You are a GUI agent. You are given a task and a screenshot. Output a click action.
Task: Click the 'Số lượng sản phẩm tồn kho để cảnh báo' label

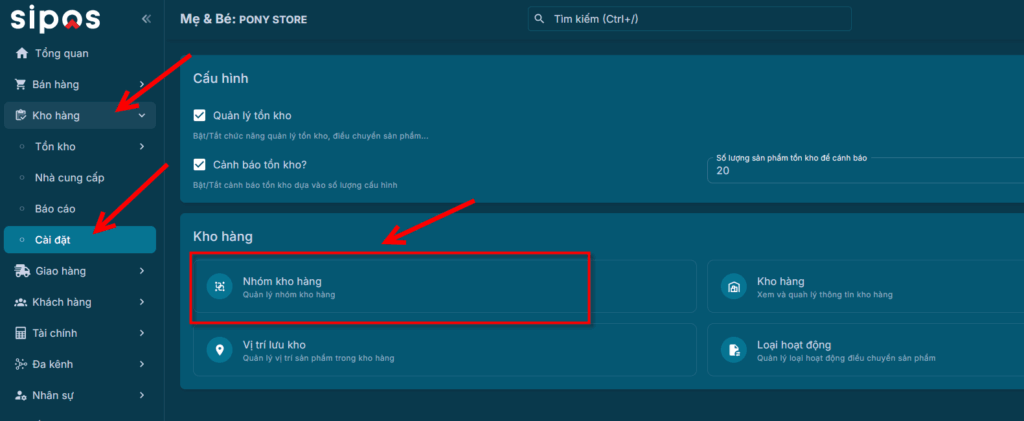792,159
